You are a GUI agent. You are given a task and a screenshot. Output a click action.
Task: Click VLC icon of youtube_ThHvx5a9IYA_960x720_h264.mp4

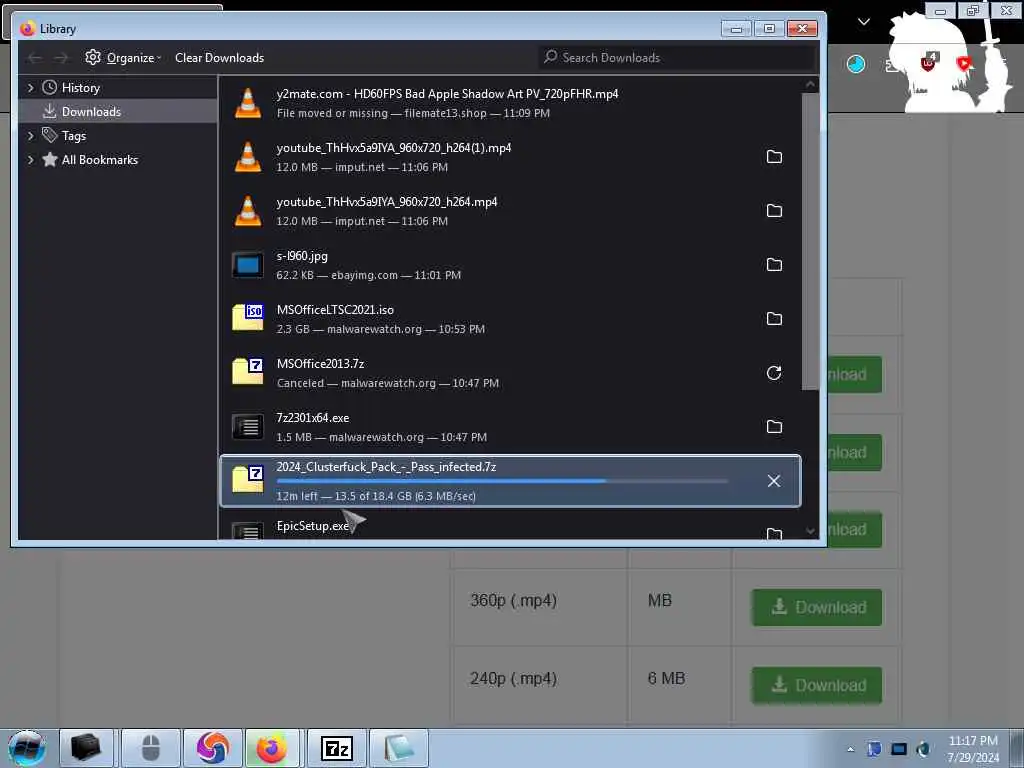248,211
